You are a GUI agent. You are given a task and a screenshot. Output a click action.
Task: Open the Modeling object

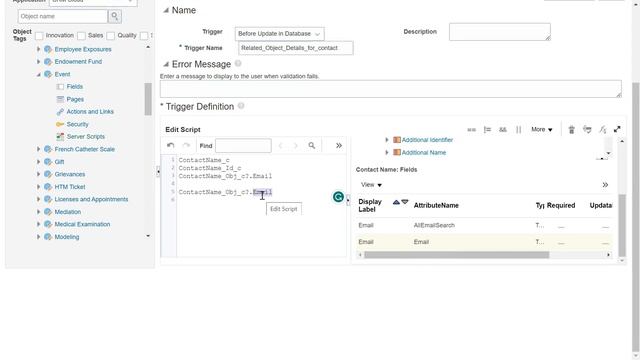click(x=67, y=237)
